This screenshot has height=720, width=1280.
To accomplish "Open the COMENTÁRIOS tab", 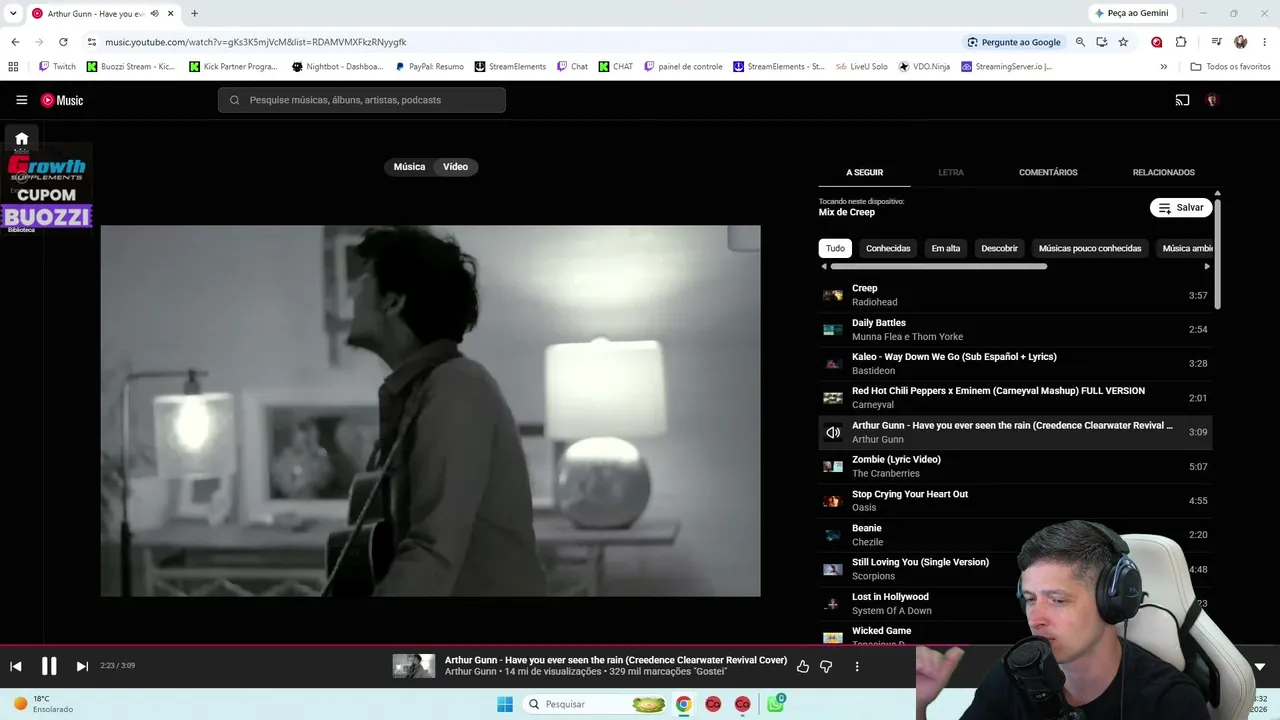I will 1048,172.
